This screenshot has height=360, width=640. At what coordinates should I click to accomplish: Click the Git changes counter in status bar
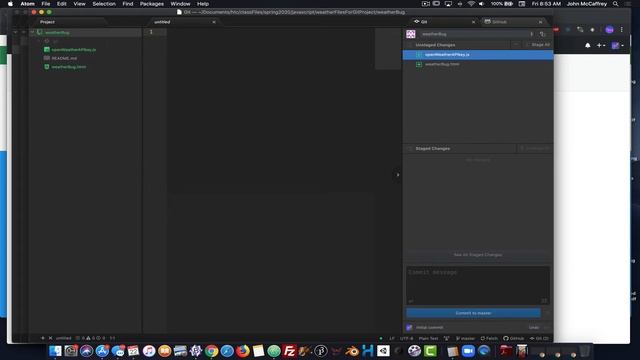[539, 338]
